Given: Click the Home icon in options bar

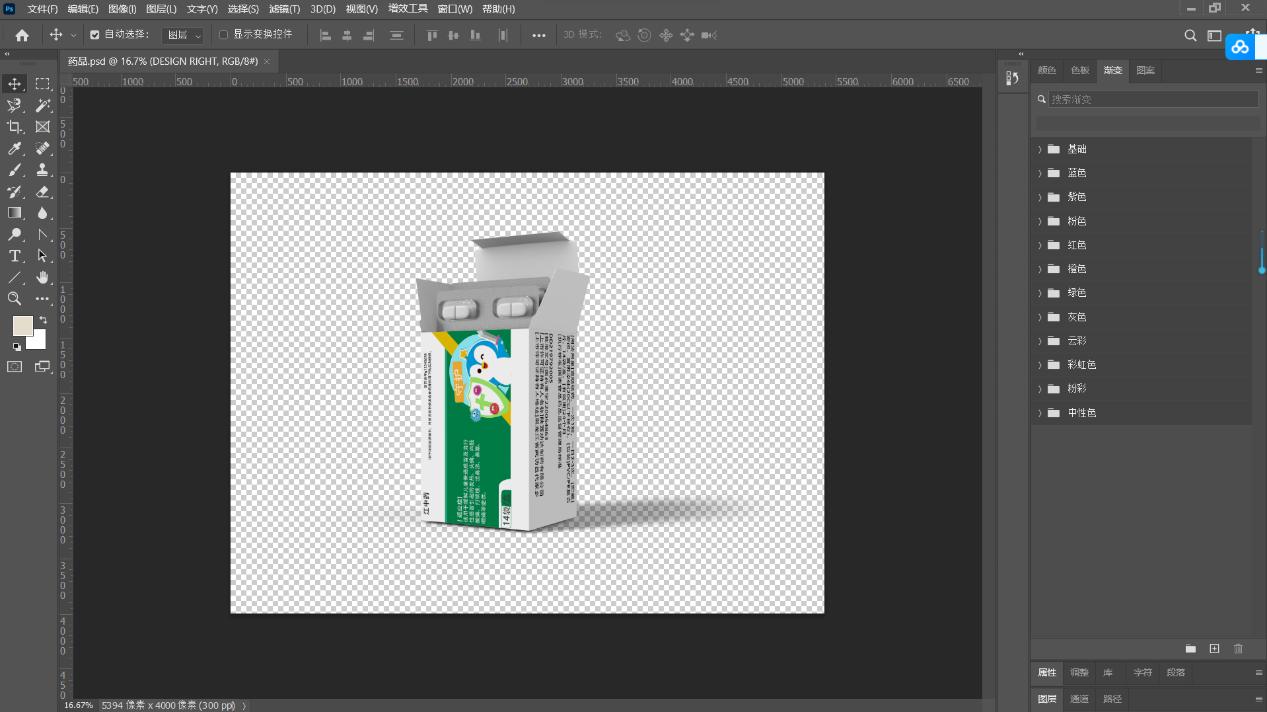Looking at the screenshot, I should (22, 35).
